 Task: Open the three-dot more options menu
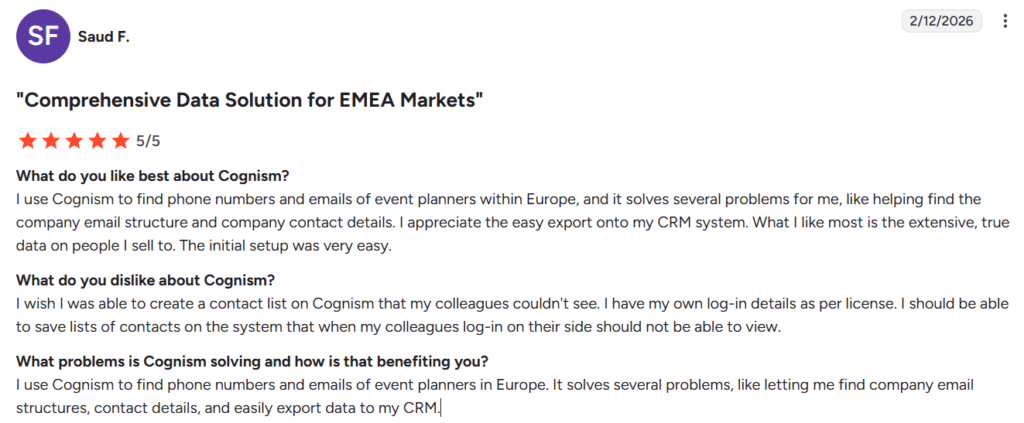pos(1004,21)
